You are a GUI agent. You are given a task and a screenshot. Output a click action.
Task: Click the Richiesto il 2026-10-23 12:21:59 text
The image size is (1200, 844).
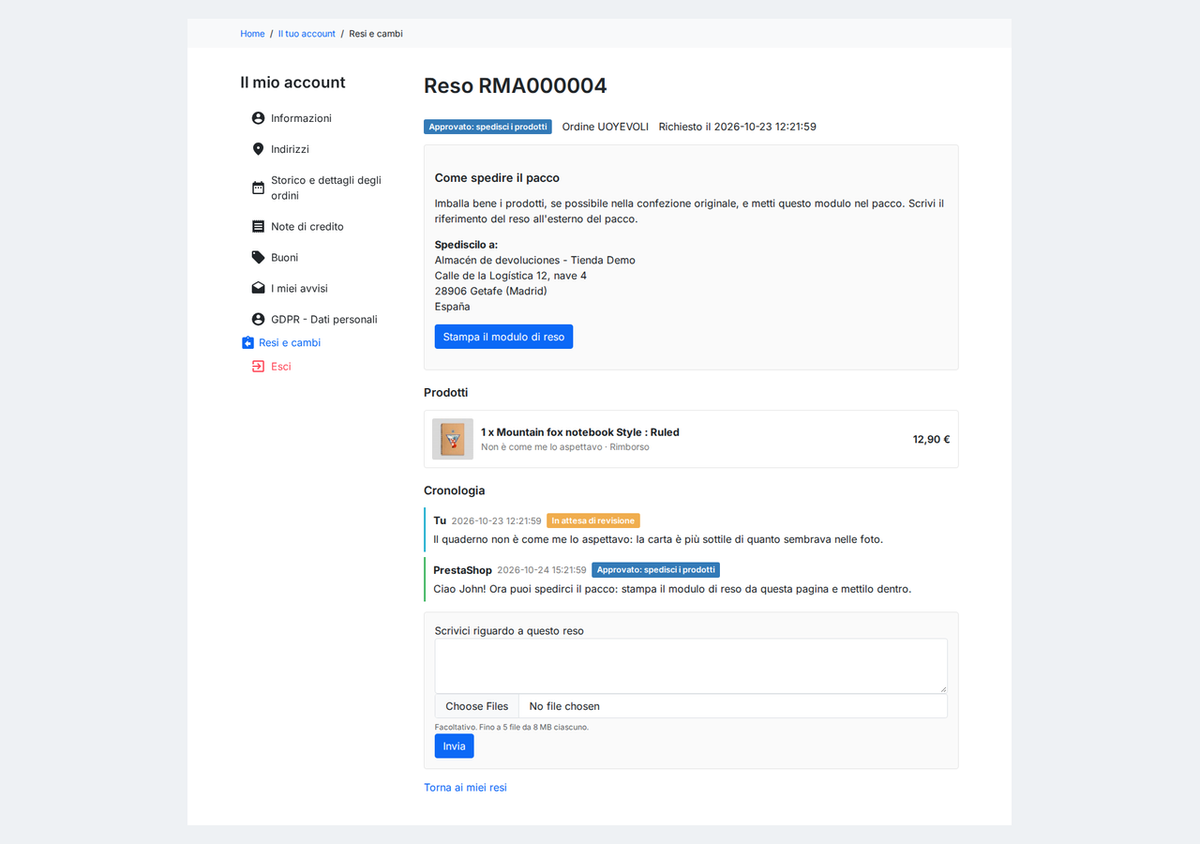(x=738, y=127)
